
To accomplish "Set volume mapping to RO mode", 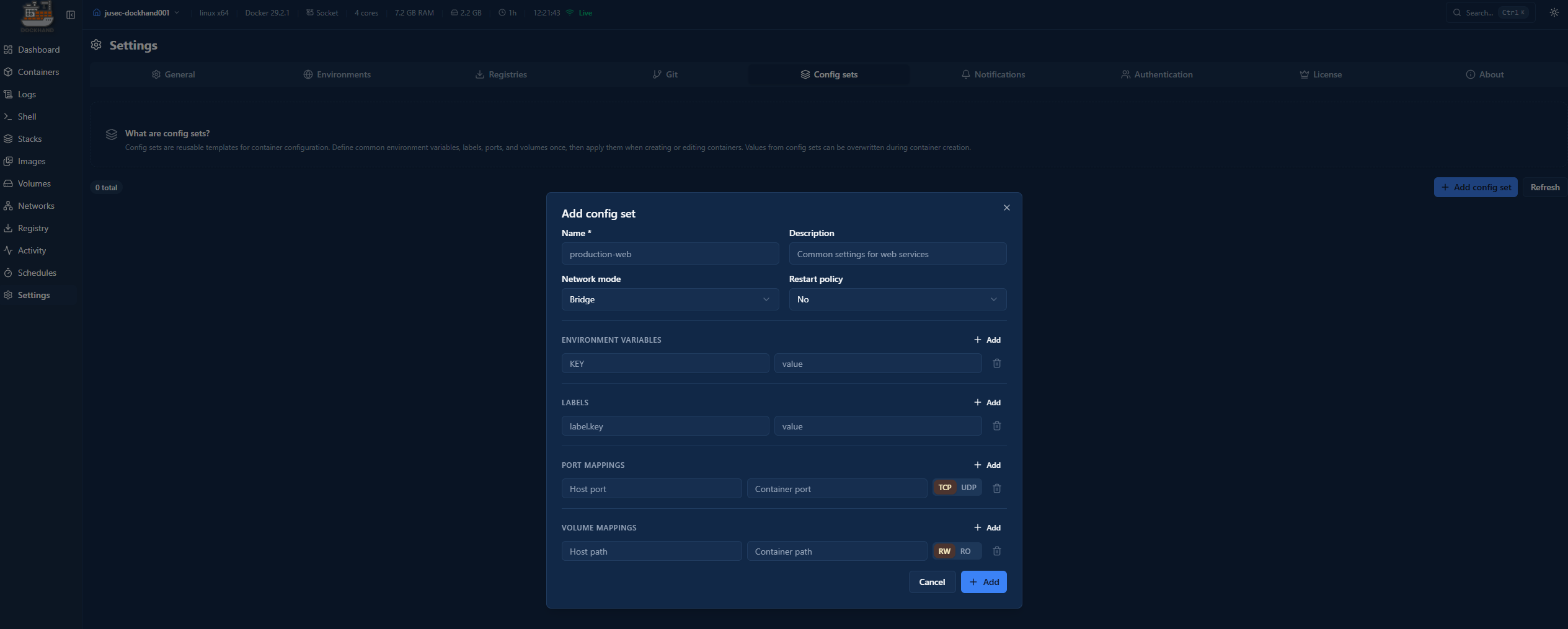I will [x=965, y=551].
